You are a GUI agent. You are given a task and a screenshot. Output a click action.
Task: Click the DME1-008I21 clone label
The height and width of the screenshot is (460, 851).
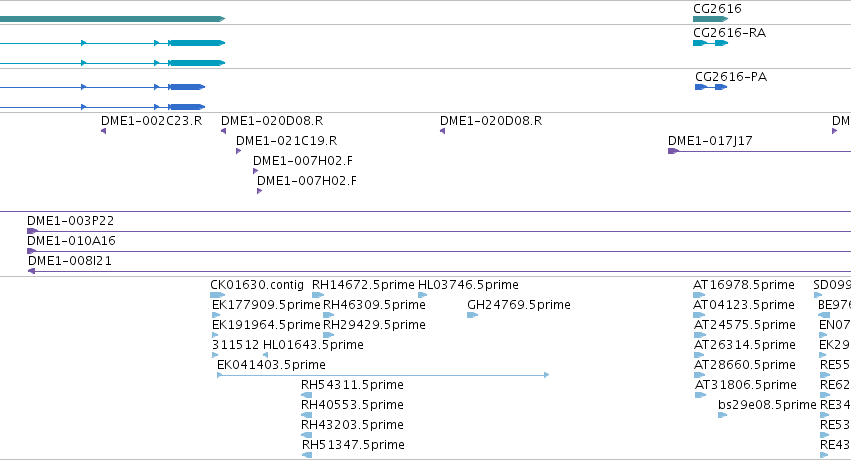point(69,261)
